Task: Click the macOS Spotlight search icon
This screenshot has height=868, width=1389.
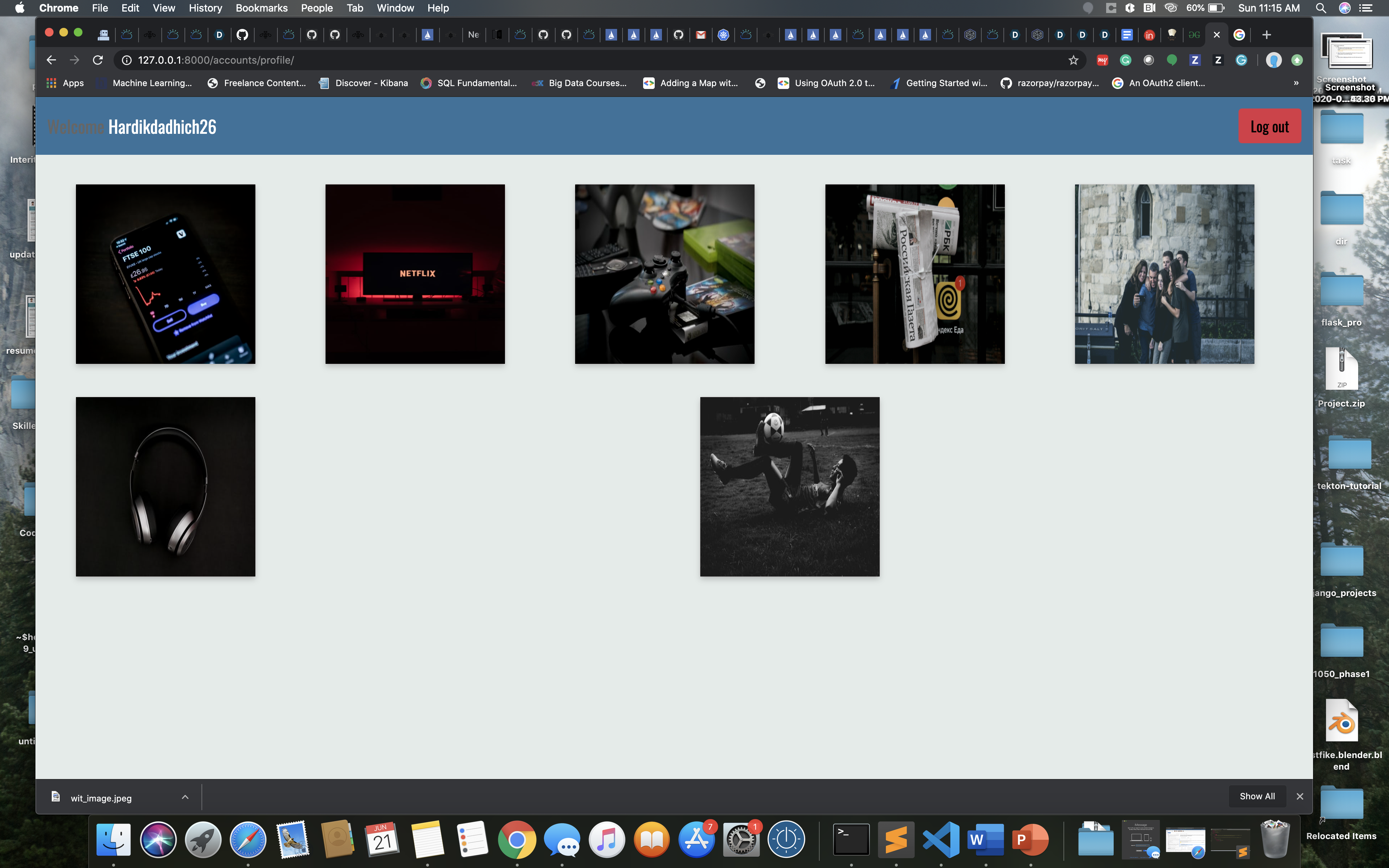Action: coord(1320,8)
